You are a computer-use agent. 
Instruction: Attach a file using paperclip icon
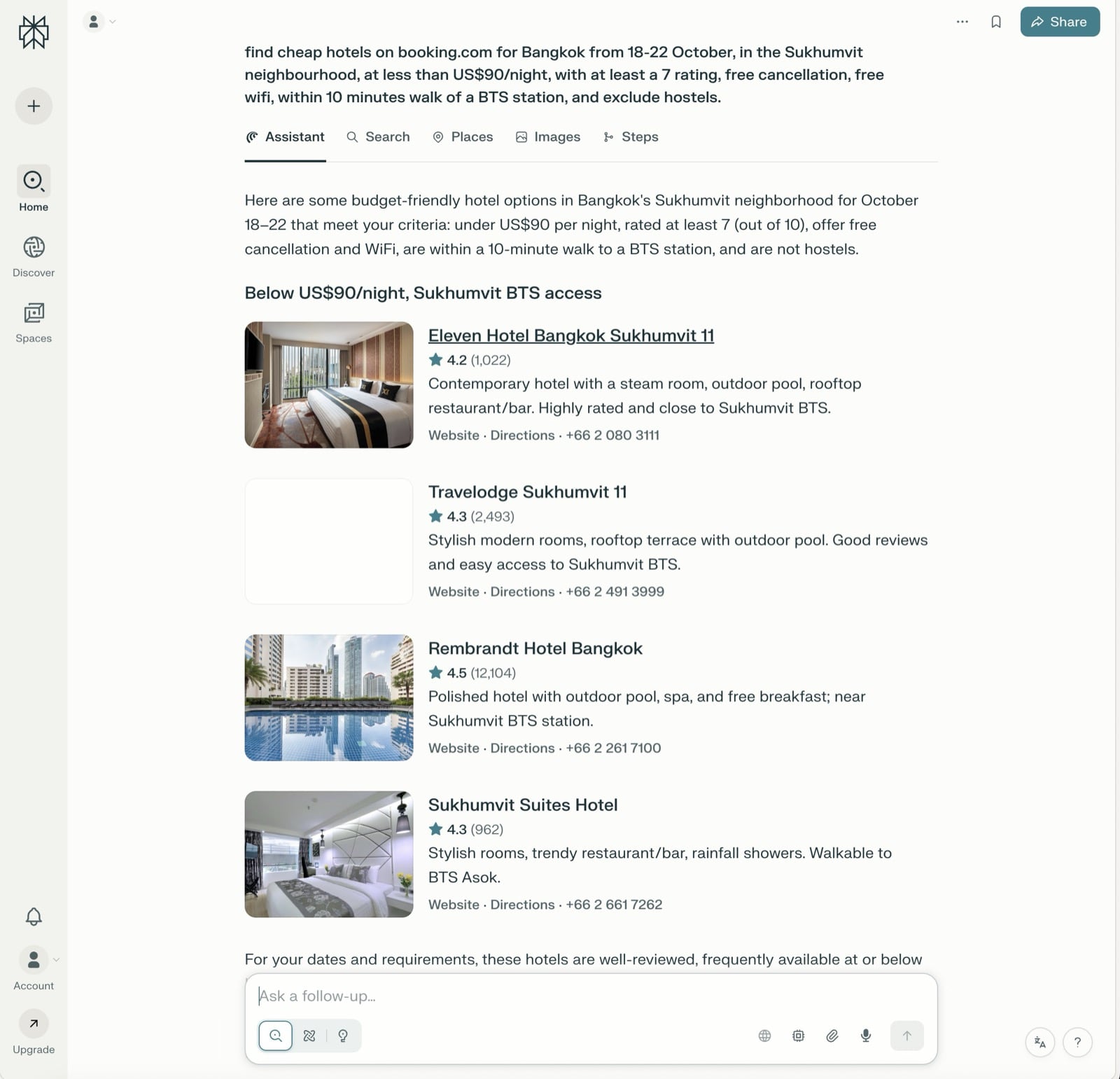click(832, 1036)
